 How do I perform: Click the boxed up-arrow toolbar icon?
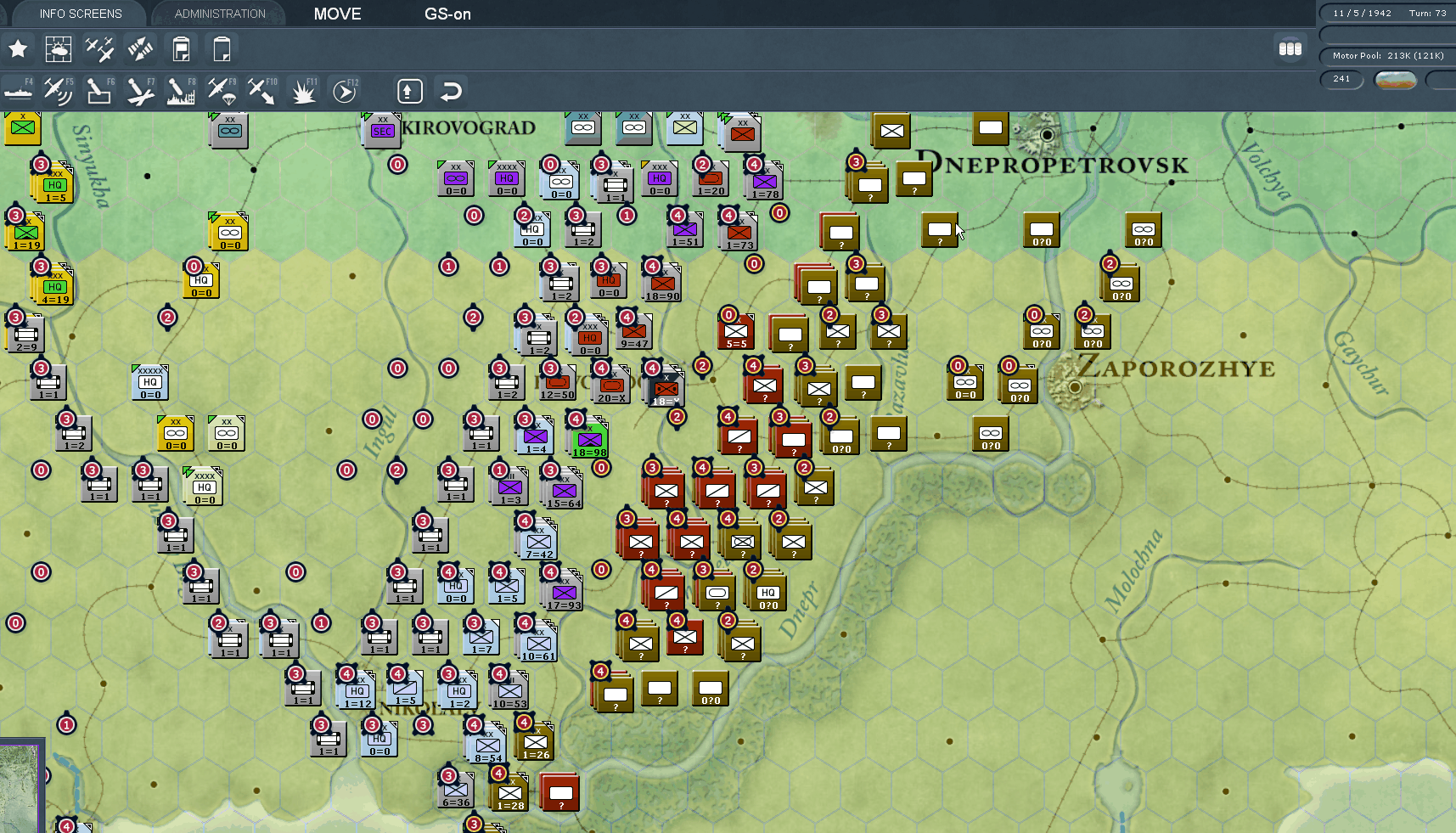pos(409,91)
